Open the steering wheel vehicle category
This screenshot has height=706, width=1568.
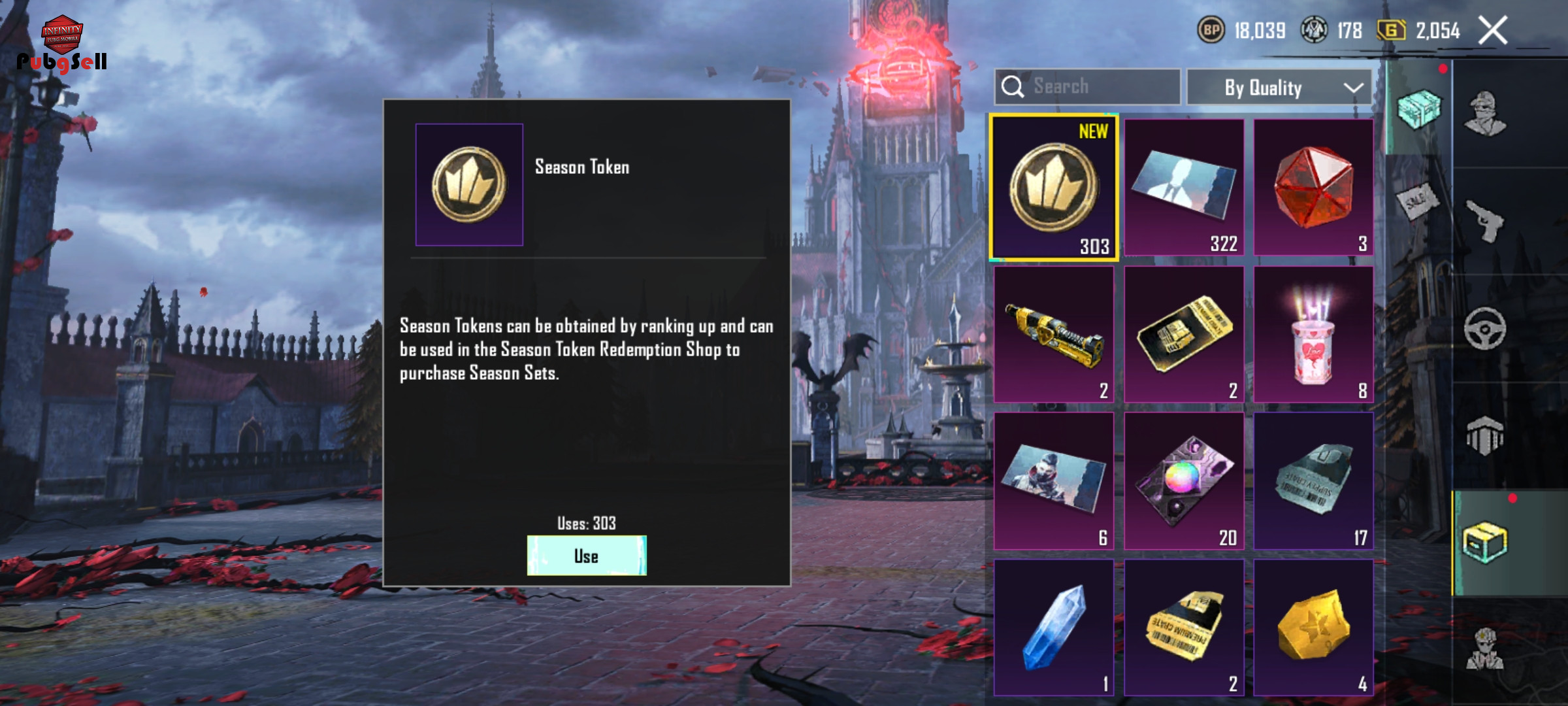1484,329
